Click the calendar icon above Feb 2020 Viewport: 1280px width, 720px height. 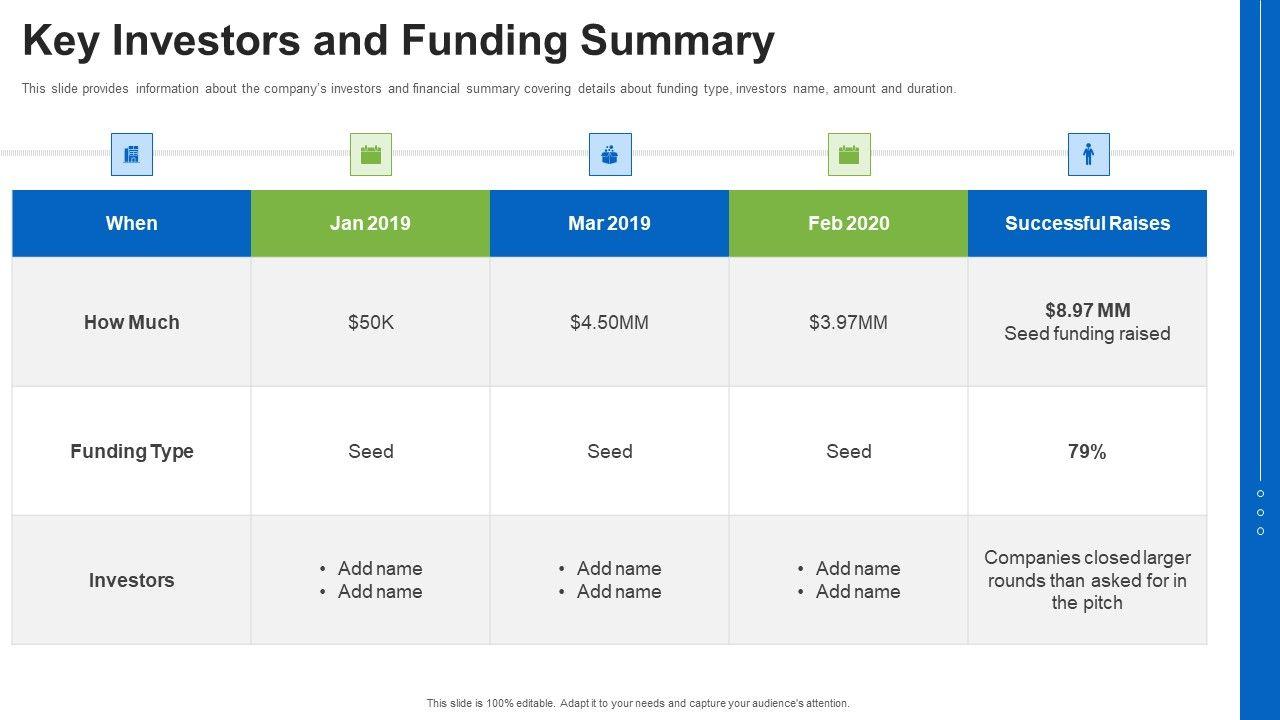click(x=849, y=155)
